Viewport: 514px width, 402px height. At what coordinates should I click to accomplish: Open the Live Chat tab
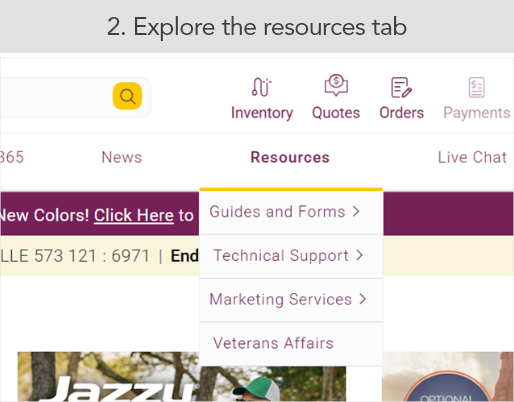click(x=472, y=157)
